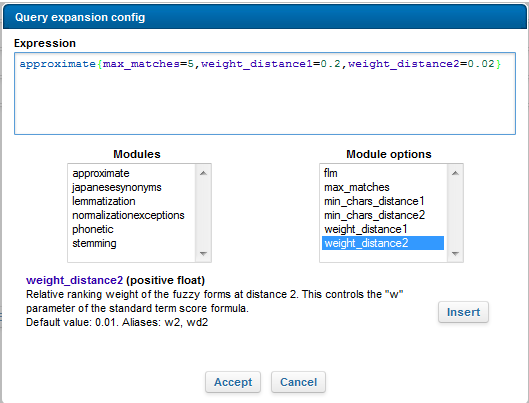This screenshot has height=403, width=529.
Task: Confirm with the Accept button
Action: [x=233, y=382]
